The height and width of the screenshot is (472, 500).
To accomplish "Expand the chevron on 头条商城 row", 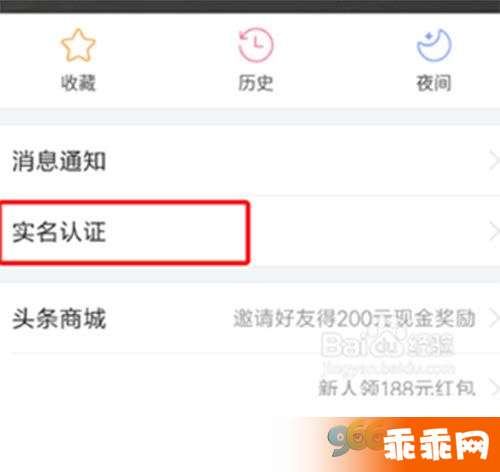I will point(494,318).
